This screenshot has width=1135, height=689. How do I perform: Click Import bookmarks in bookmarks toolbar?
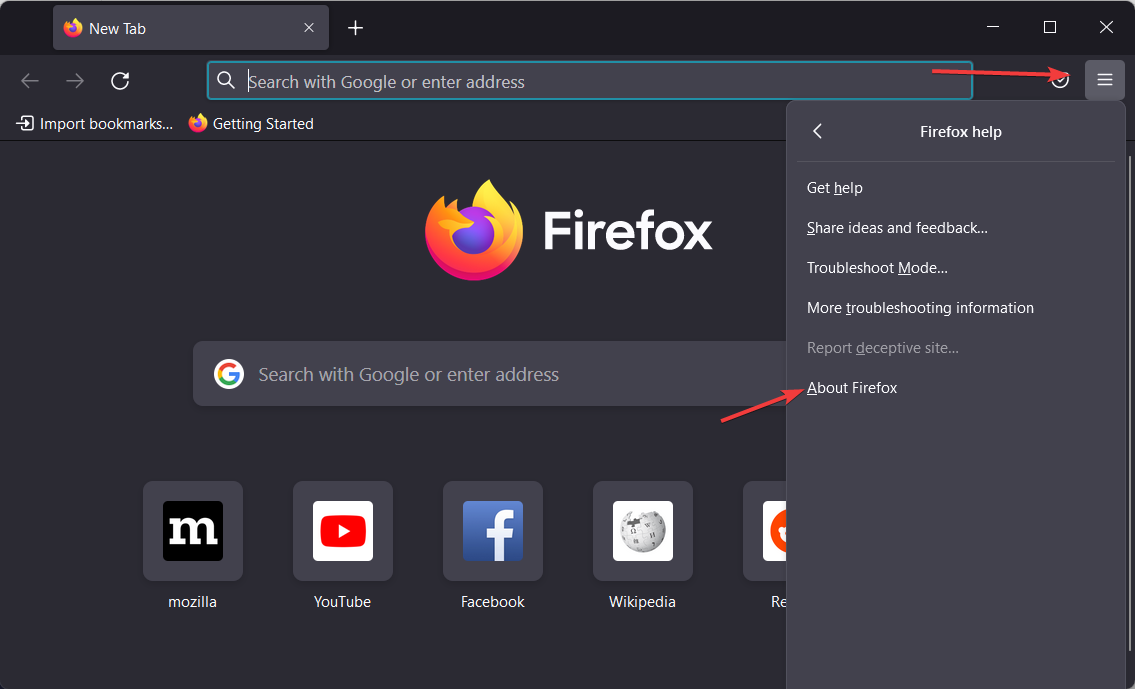(95, 124)
